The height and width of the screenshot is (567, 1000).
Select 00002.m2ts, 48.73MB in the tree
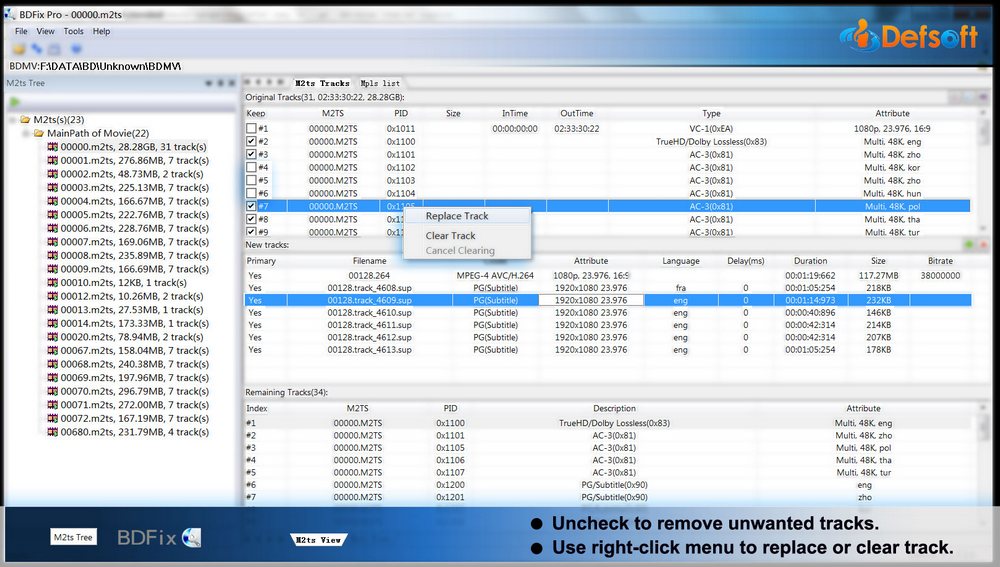click(x=132, y=174)
